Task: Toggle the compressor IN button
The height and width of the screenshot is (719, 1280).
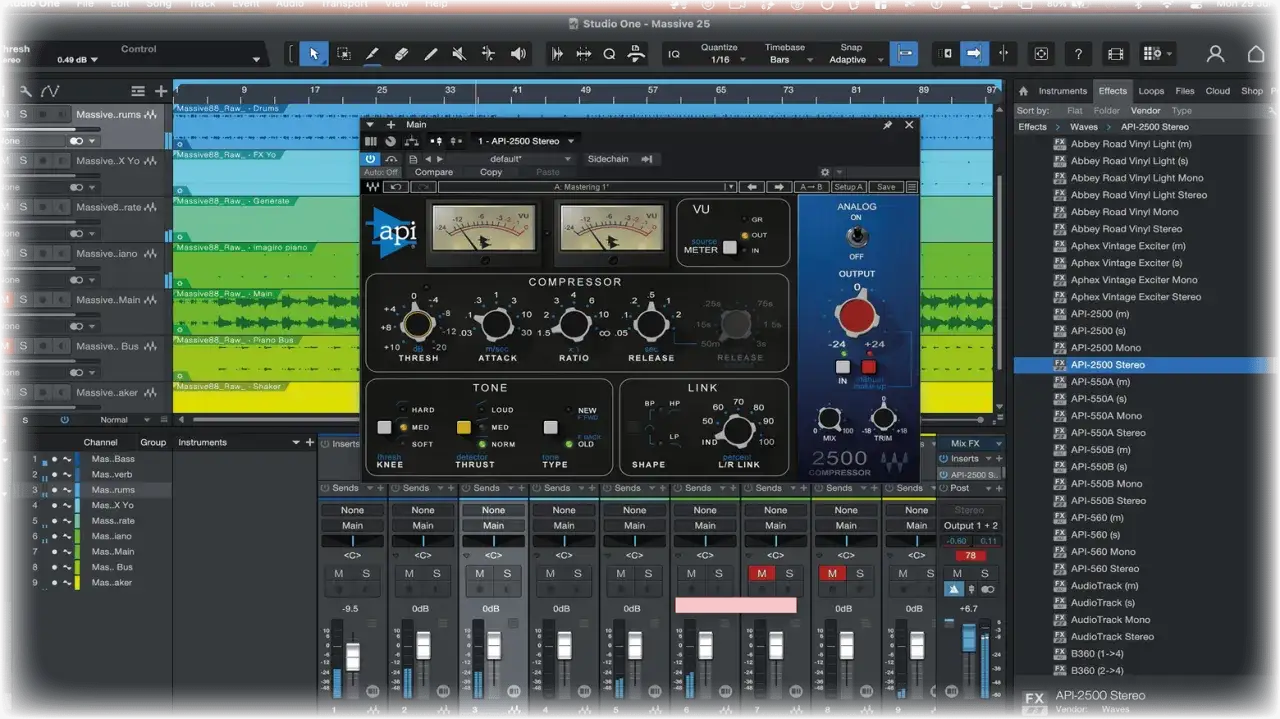Action: coord(843,367)
